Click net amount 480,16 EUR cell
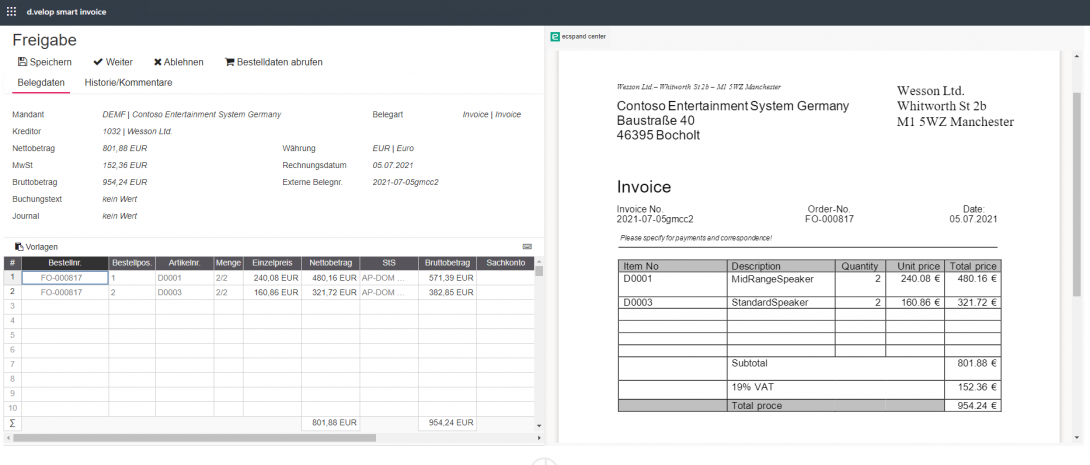 (330, 278)
